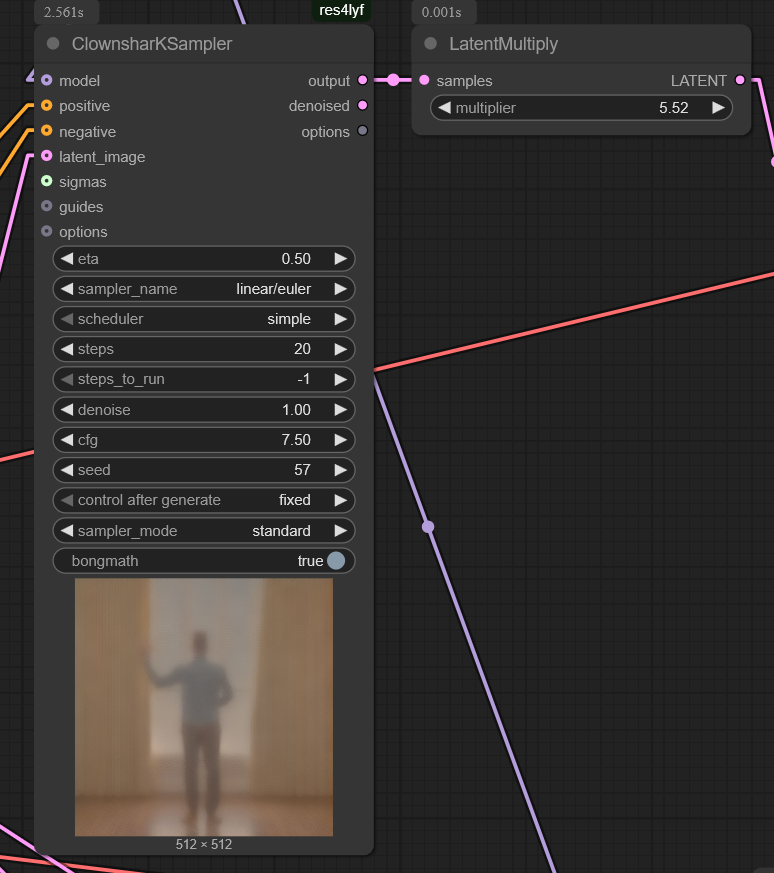The image size is (774, 873).
Task: Decrease the cfg value with left arrow
Action: tap(67, 440)
